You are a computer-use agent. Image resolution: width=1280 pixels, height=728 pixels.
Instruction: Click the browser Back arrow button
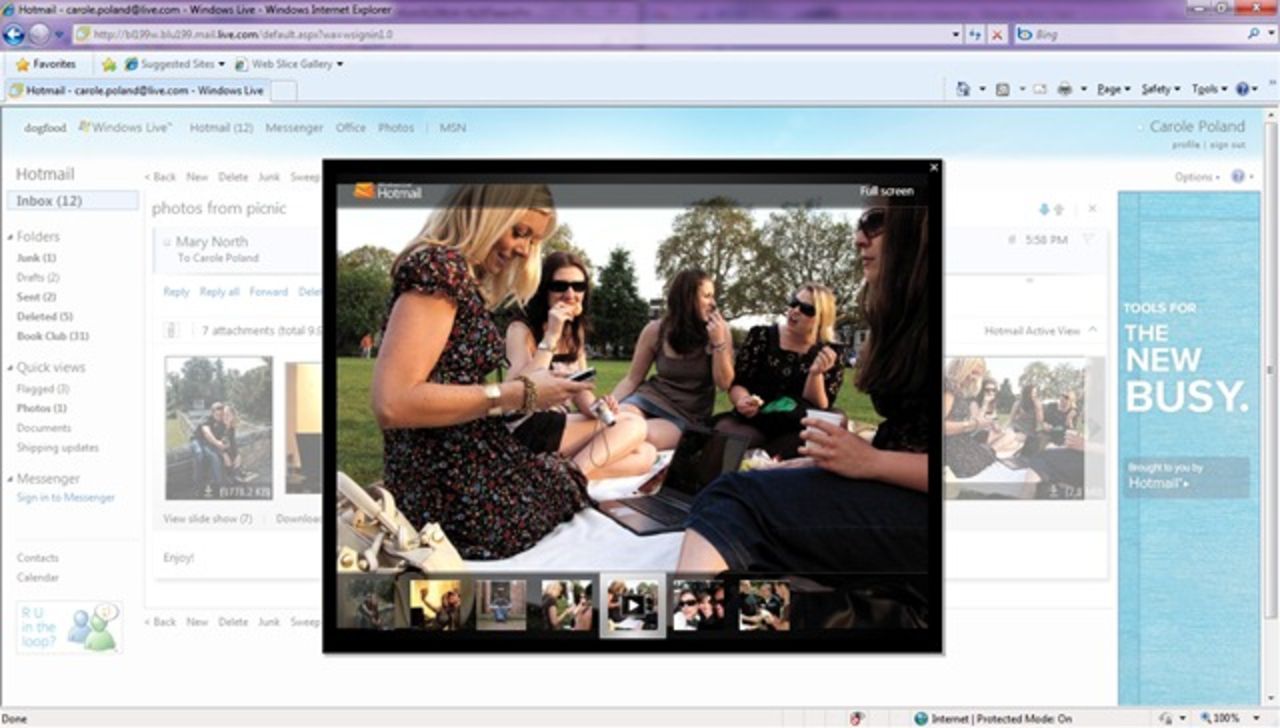point(14,34)
